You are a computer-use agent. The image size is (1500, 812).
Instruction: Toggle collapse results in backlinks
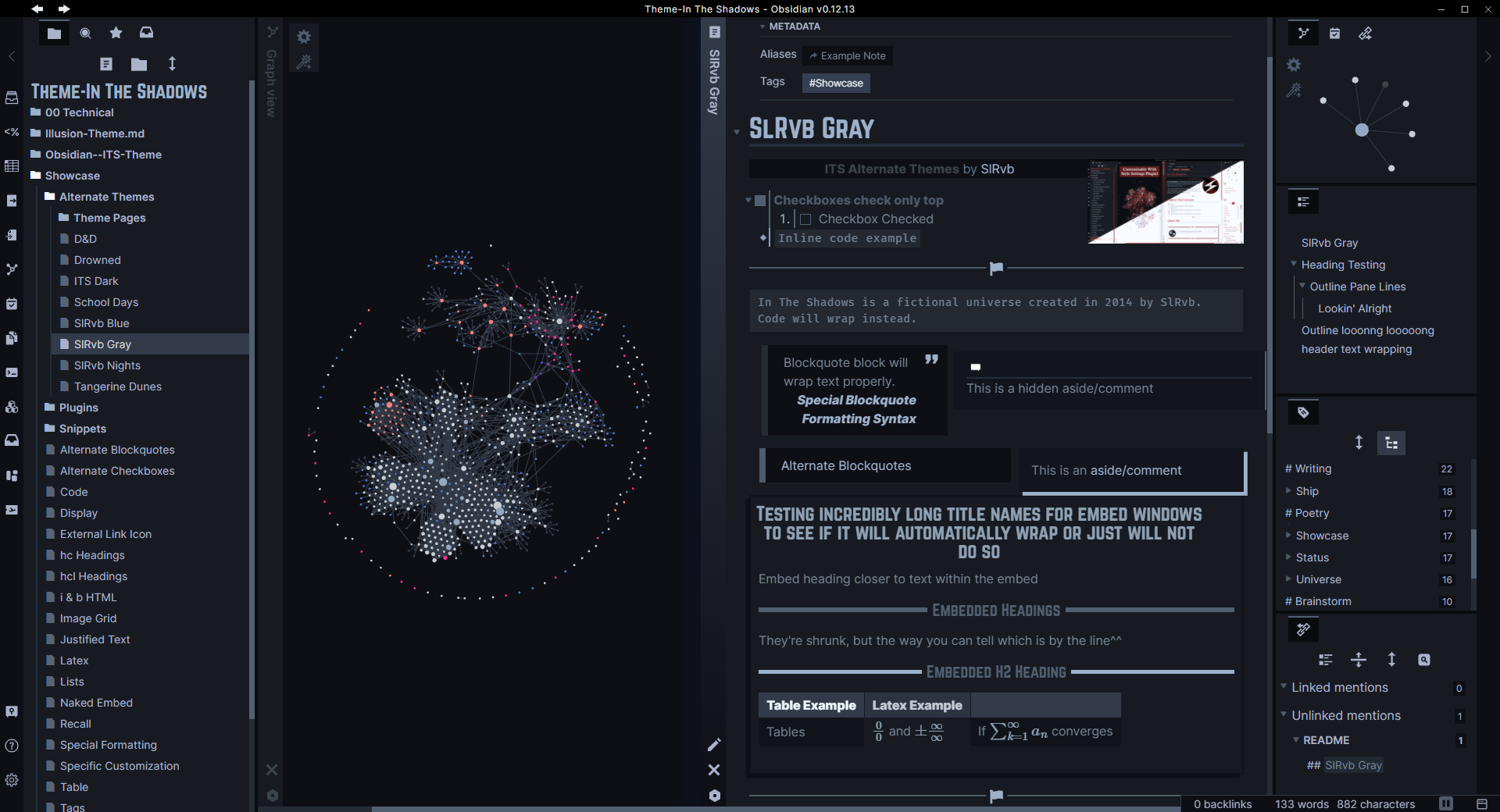[x=1326, y=660]
